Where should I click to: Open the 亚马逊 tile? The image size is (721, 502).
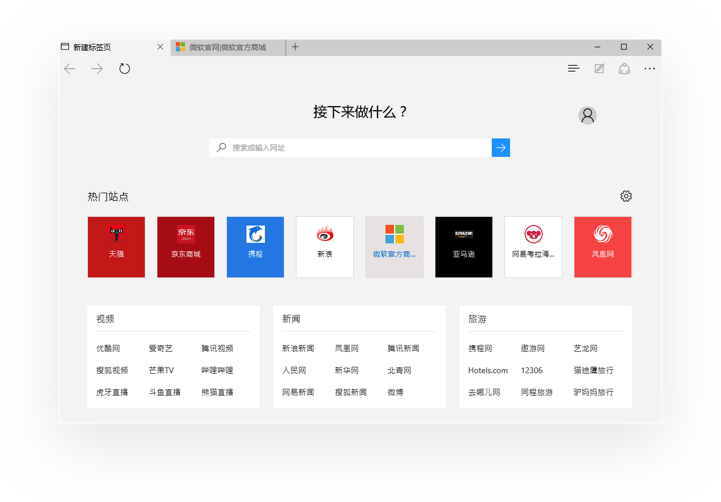464,247
